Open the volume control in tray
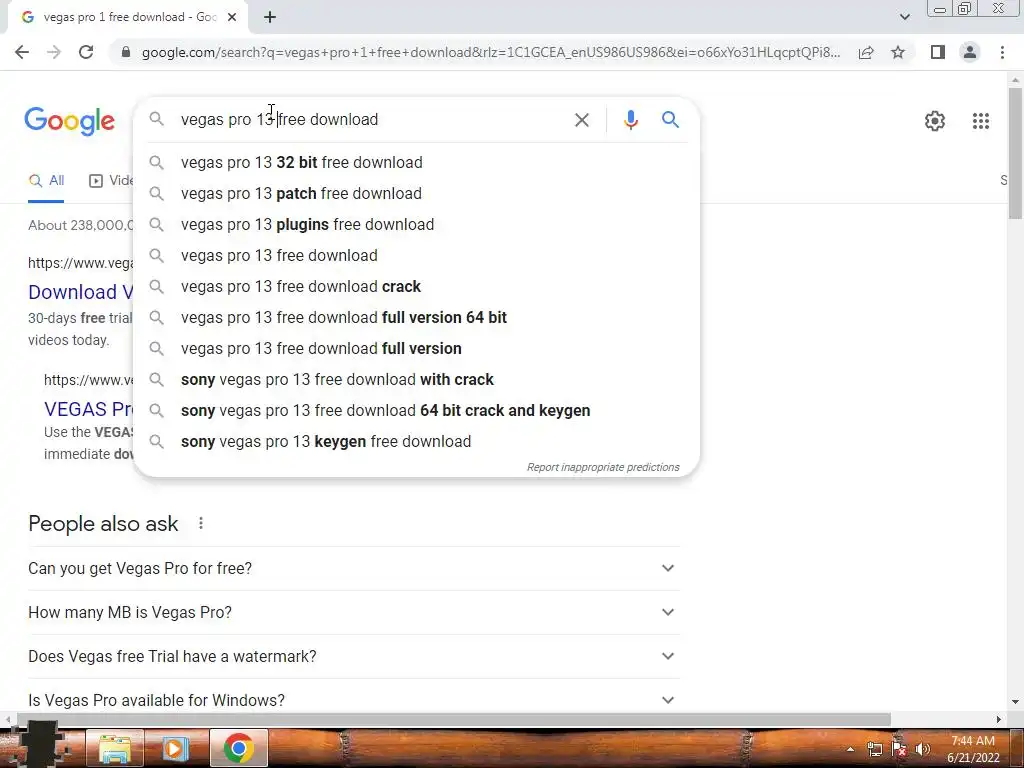 (923, 749)
